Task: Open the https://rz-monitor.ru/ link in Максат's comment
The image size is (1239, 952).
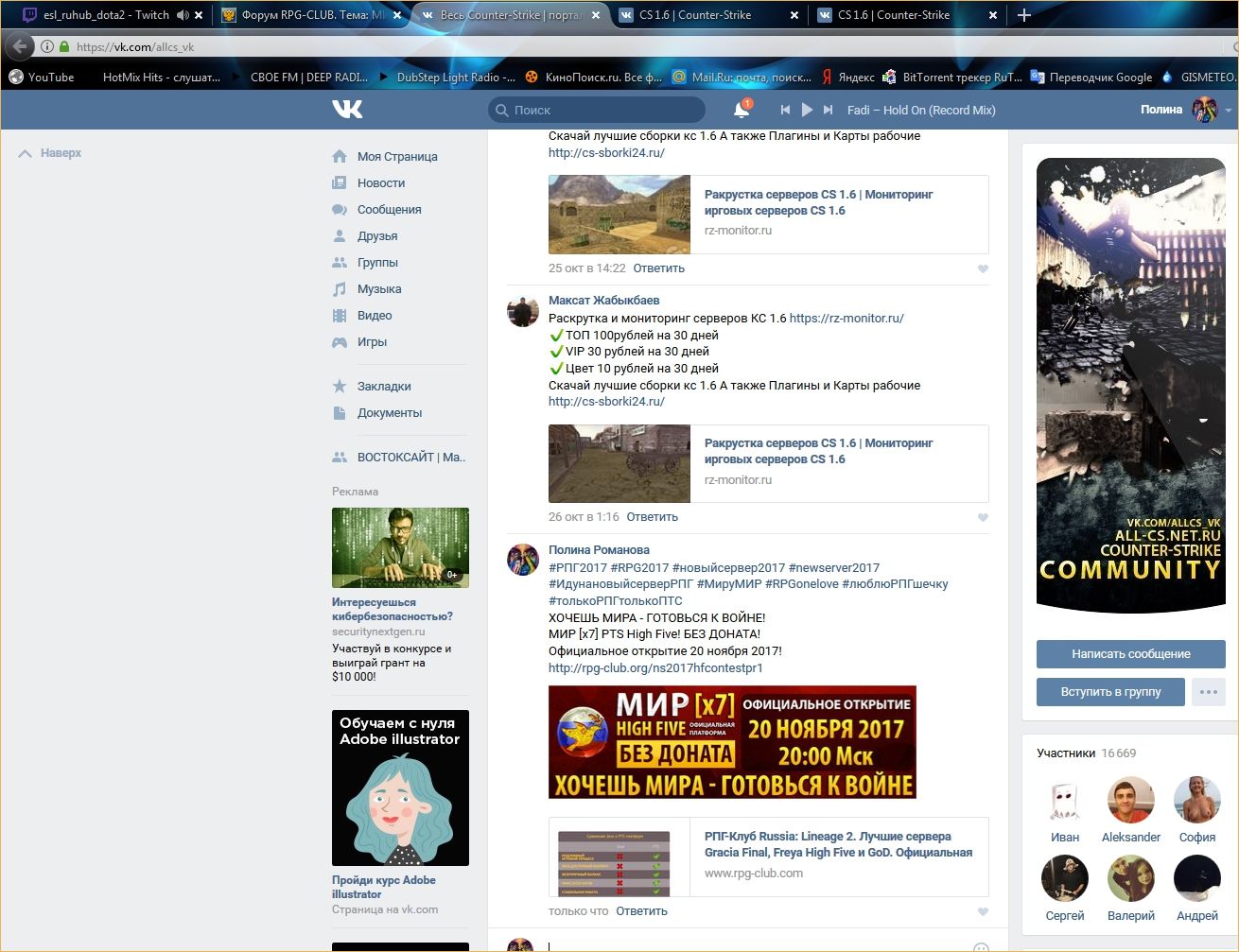Action: 846,318
